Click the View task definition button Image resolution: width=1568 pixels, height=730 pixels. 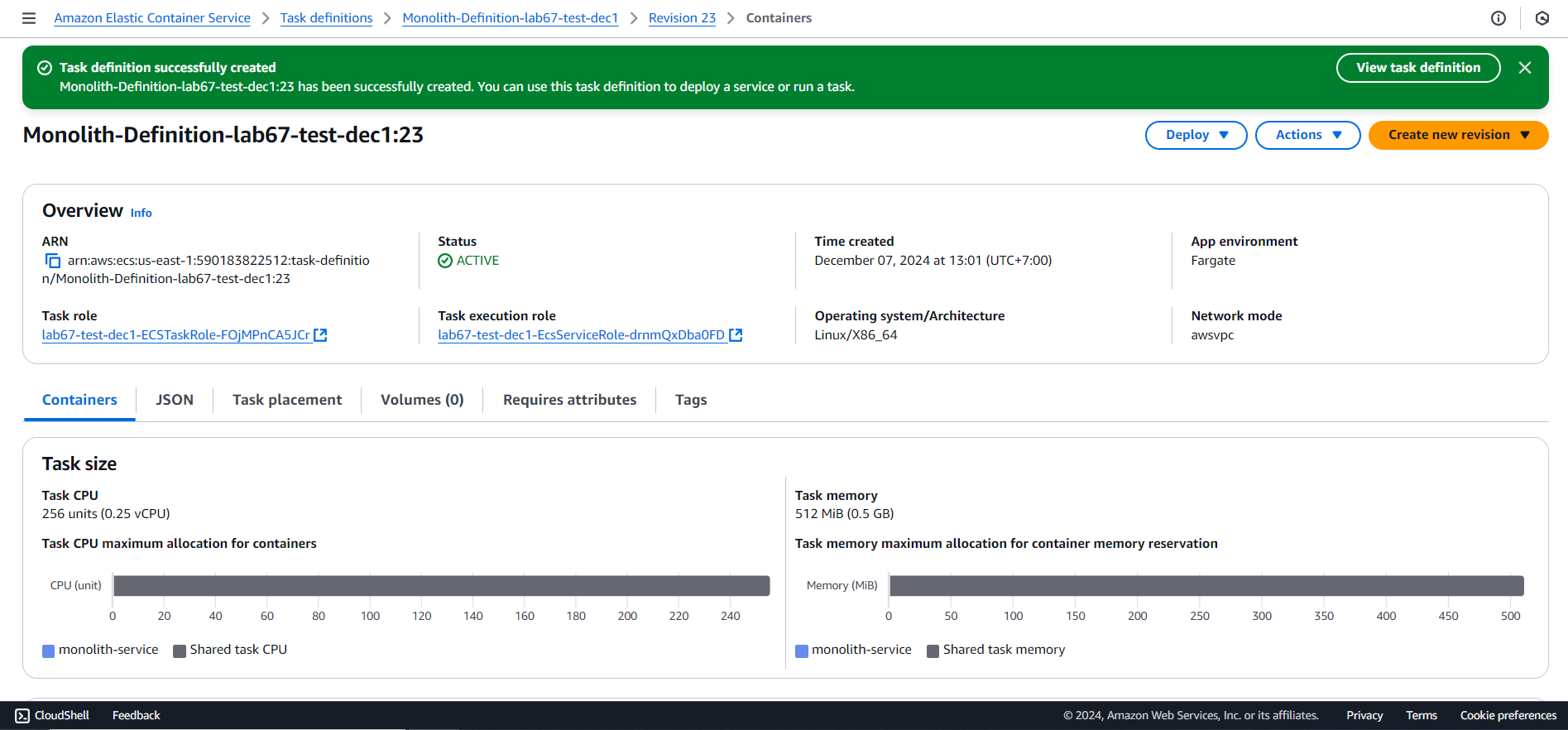(1418, 68)
